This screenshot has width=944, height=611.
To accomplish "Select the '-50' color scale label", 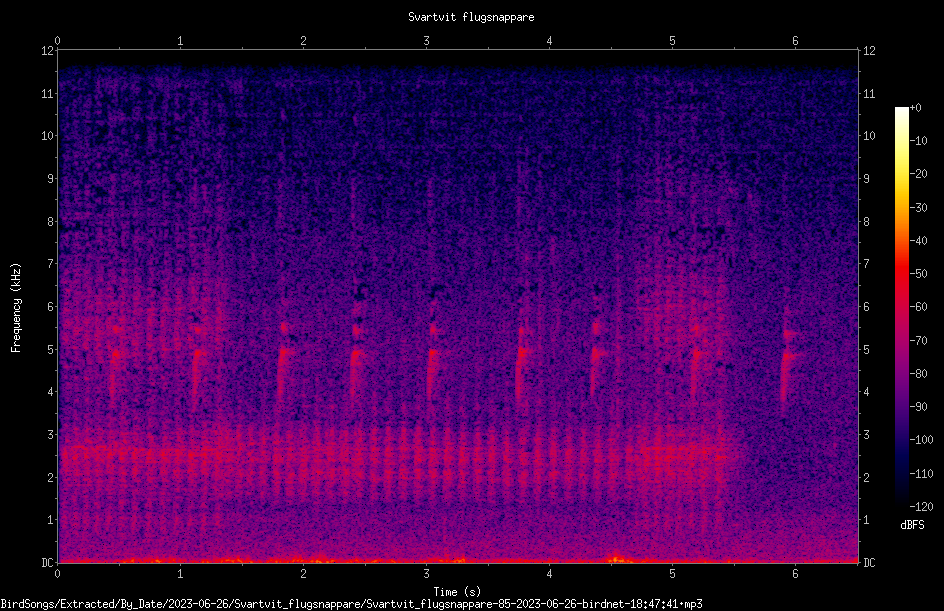I will (x=919, y=274).
